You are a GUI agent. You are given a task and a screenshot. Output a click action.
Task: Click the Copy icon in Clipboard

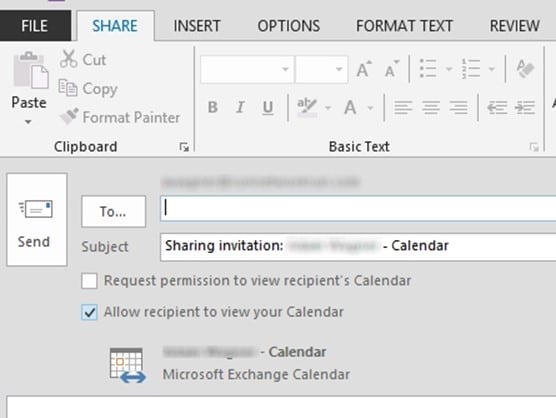pyautogui.click(x=68, y=88)
